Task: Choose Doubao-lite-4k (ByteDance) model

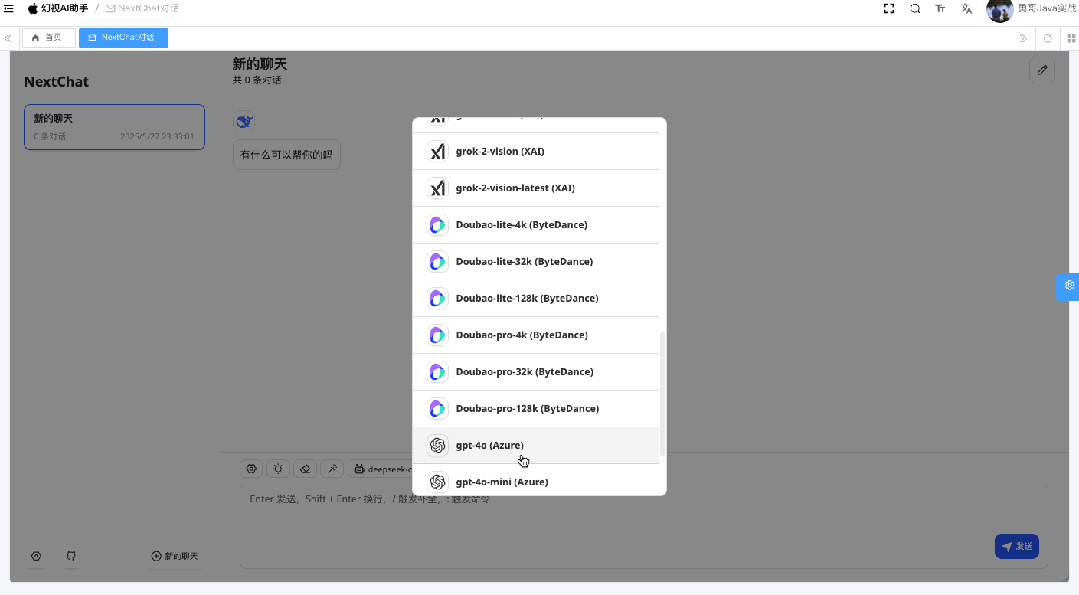Action: coord(536,225)
